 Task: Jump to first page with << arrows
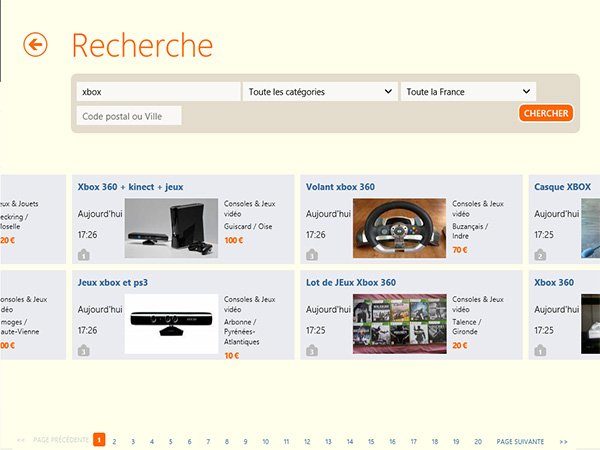(21, 440)
